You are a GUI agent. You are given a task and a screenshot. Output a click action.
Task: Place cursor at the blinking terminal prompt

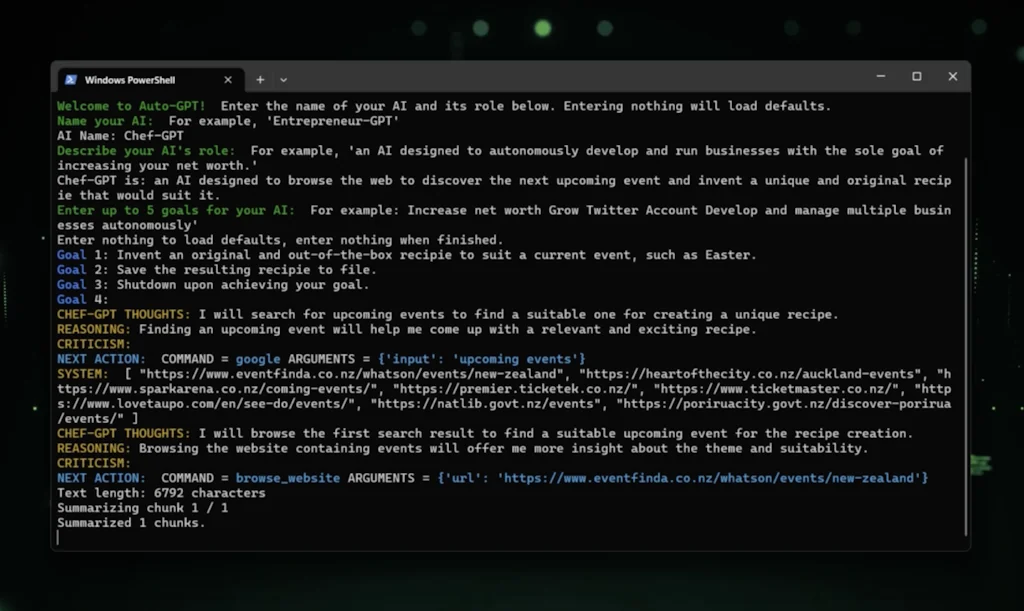click(x=58, y=537)
